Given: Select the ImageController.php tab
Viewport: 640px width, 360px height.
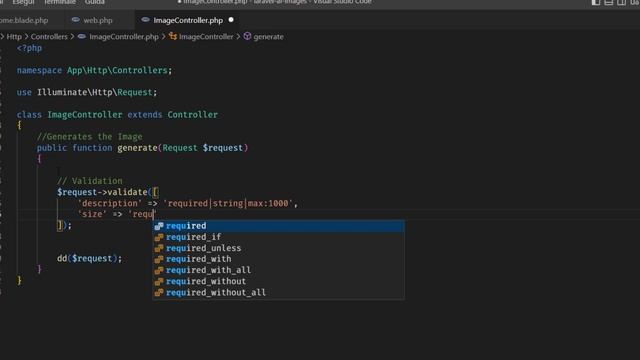Looking at the screenshot, I should tap(188, 20).
